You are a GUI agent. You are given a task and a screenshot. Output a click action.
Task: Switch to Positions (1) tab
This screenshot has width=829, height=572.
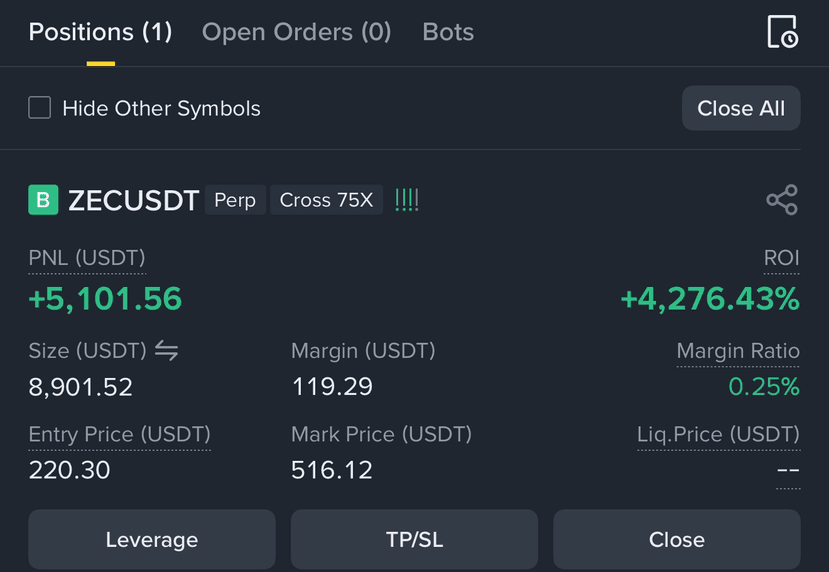click(100, 32)
